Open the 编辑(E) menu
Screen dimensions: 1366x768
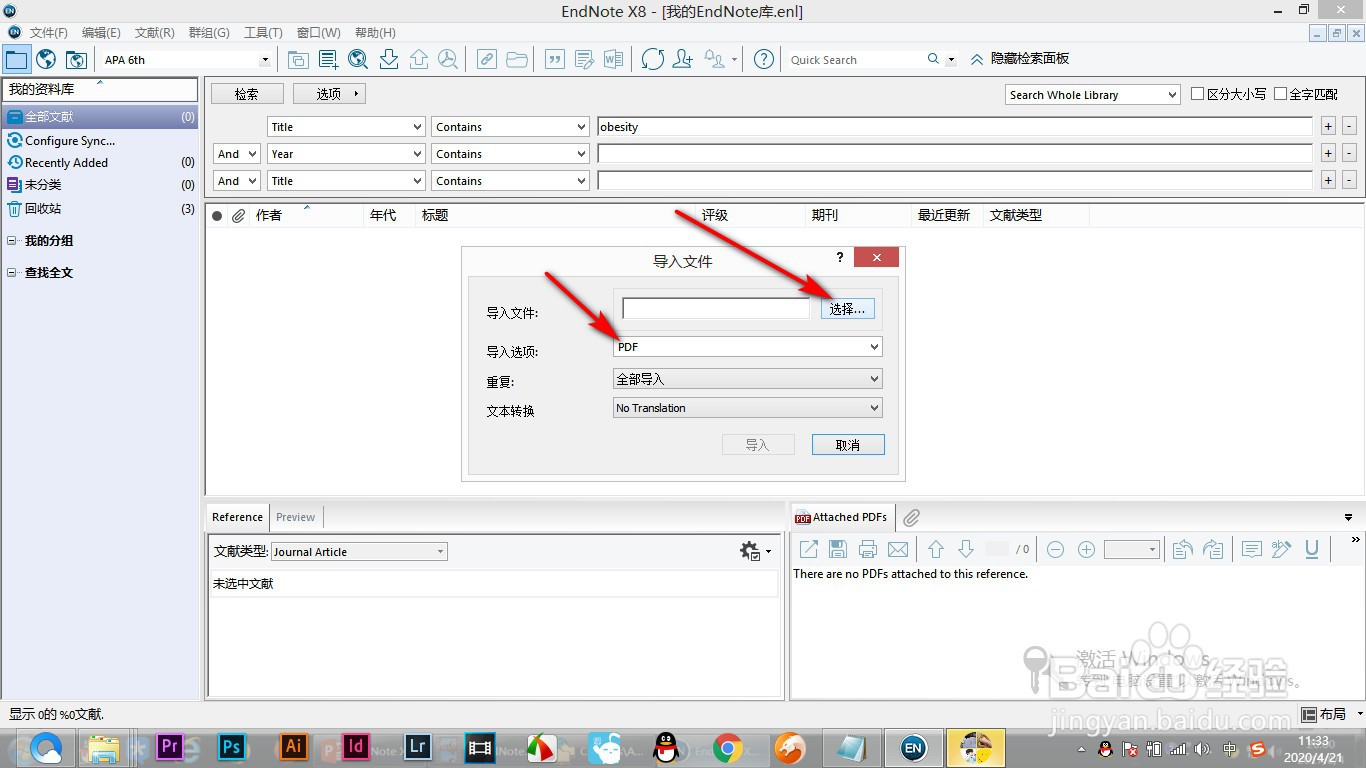(x=101, y=33)
